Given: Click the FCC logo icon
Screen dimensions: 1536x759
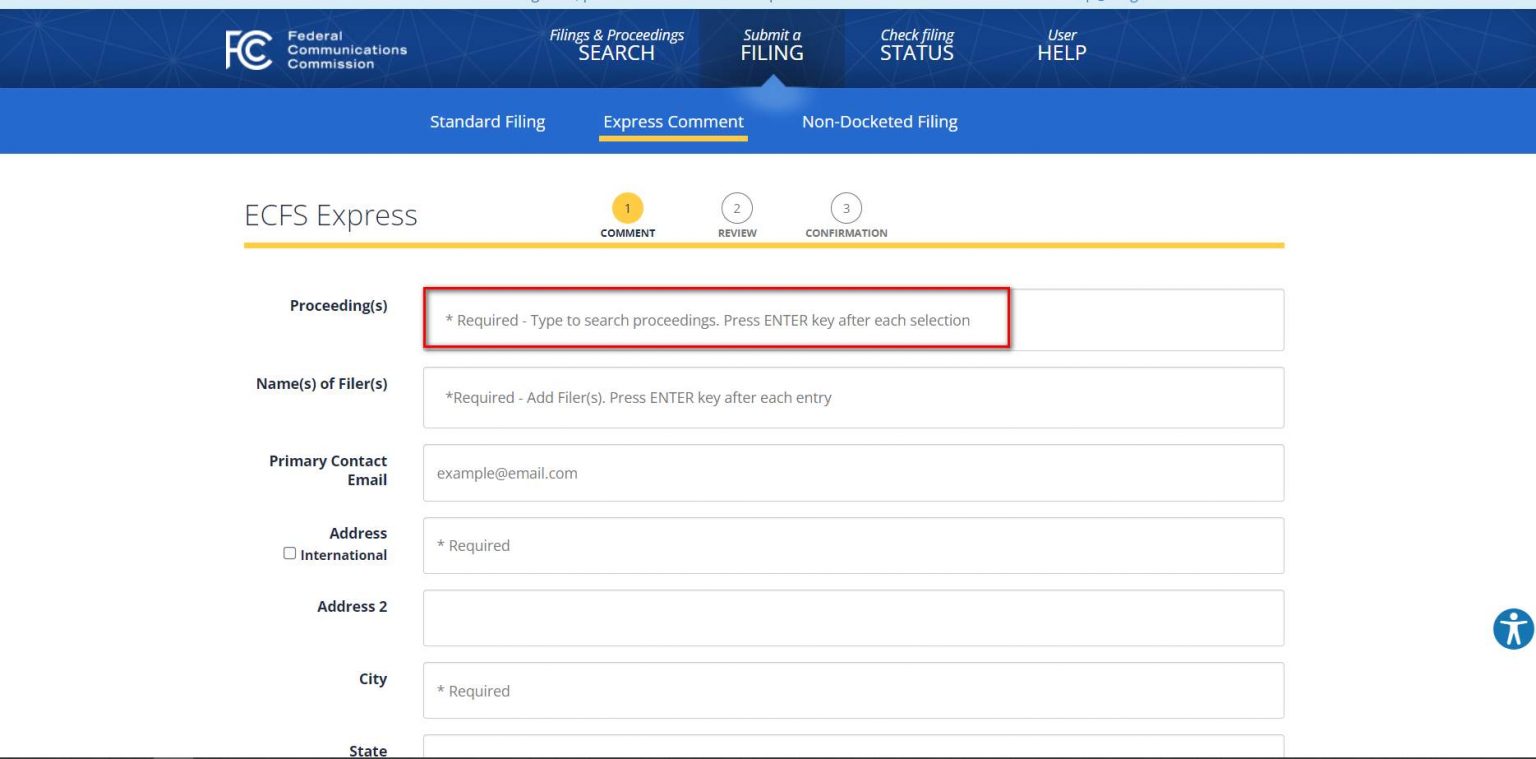Looking at the screenshot, I should (x=248, y=50).
